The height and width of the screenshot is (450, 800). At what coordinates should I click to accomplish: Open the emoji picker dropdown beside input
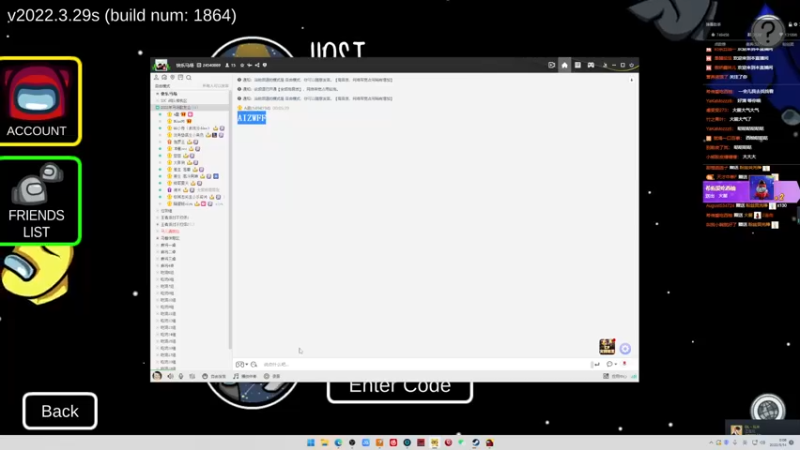click(x=241, y=364)
